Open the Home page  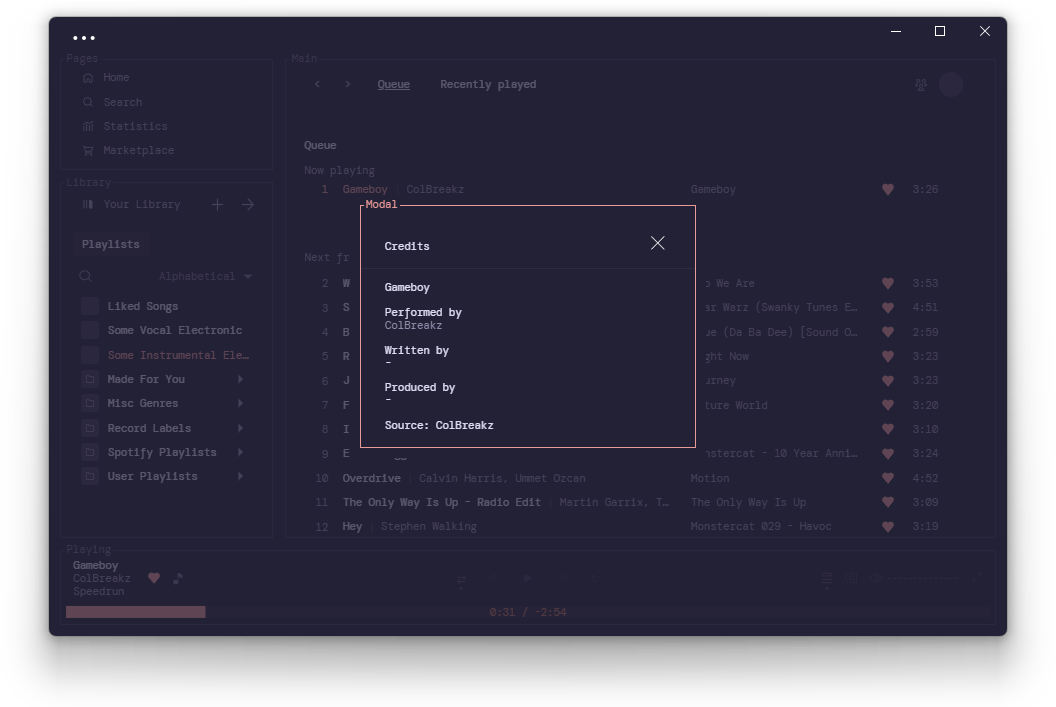click(x=106, y=77)
